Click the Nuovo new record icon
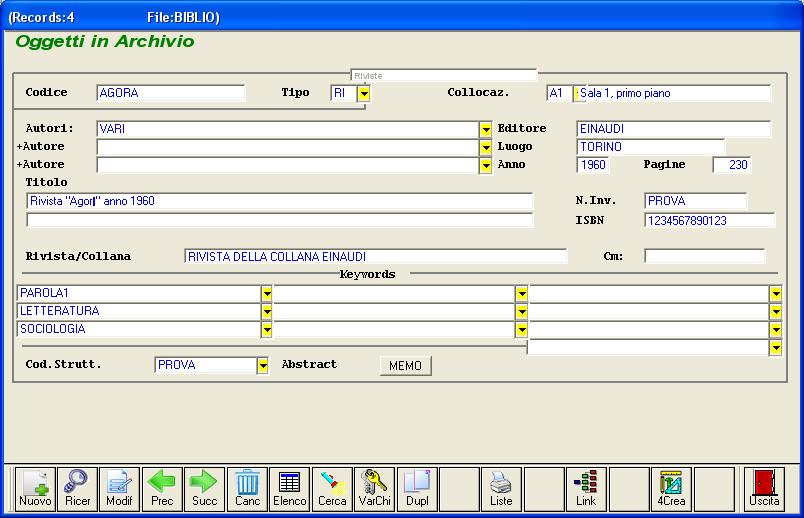 click(35, 489)
